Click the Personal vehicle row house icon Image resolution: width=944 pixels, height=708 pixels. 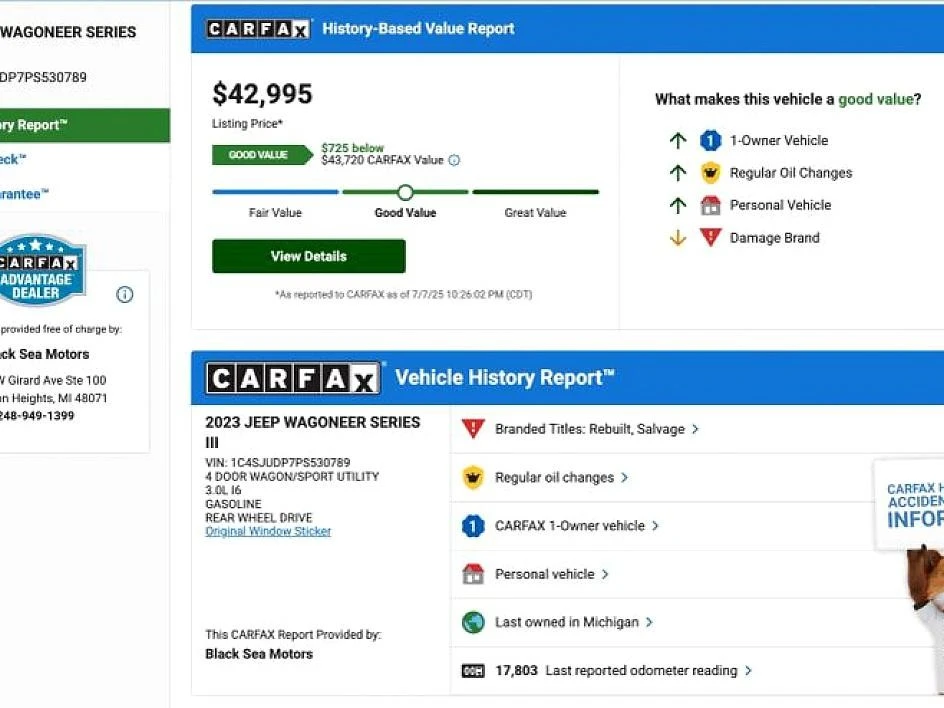[473, 574]
